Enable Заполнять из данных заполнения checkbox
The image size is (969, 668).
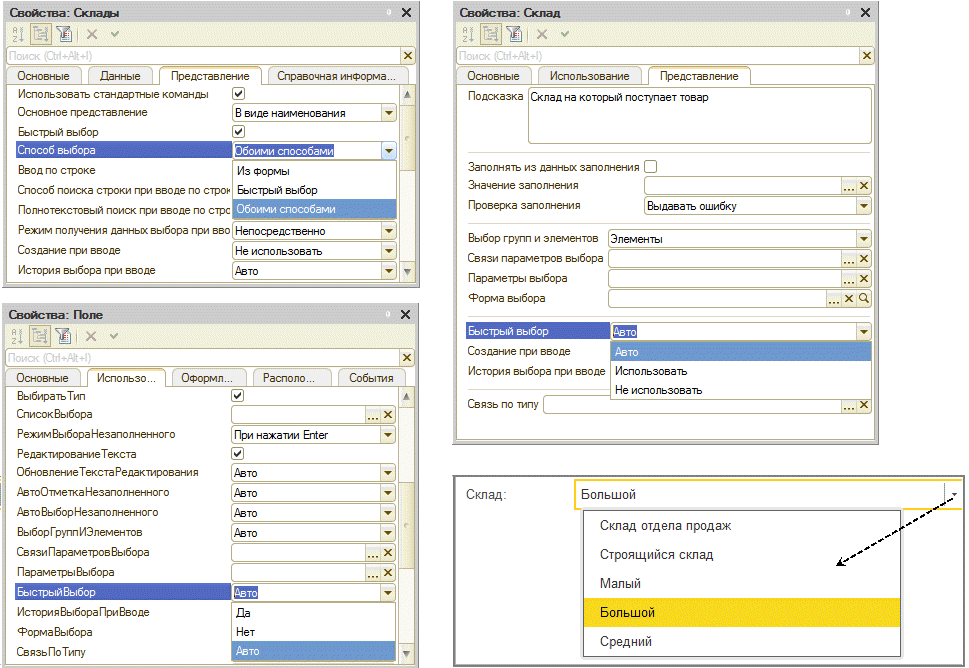651,166
